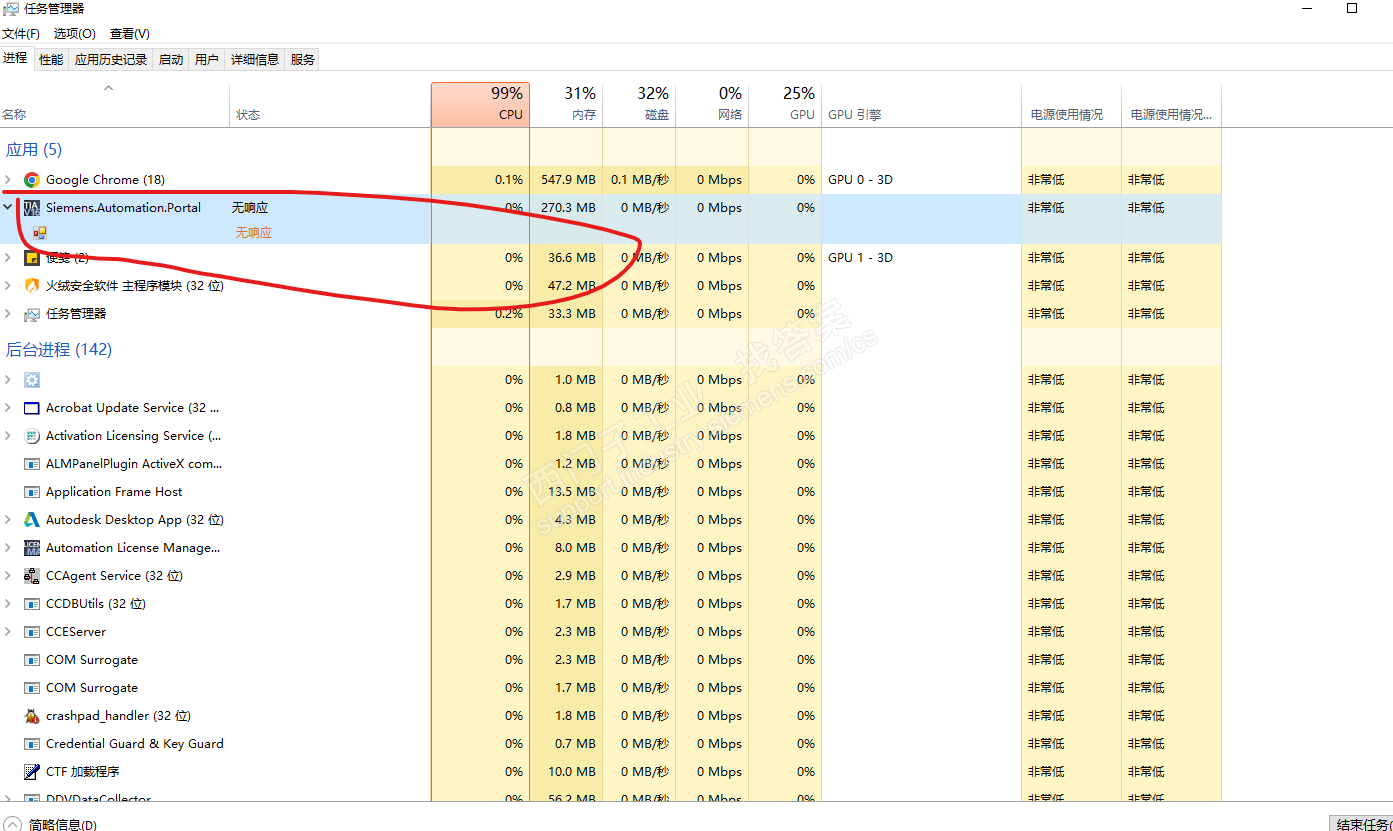Switch to the 用户 tab
The height and width of the screenshot is (831, 1393).
[x=207, y=60]
